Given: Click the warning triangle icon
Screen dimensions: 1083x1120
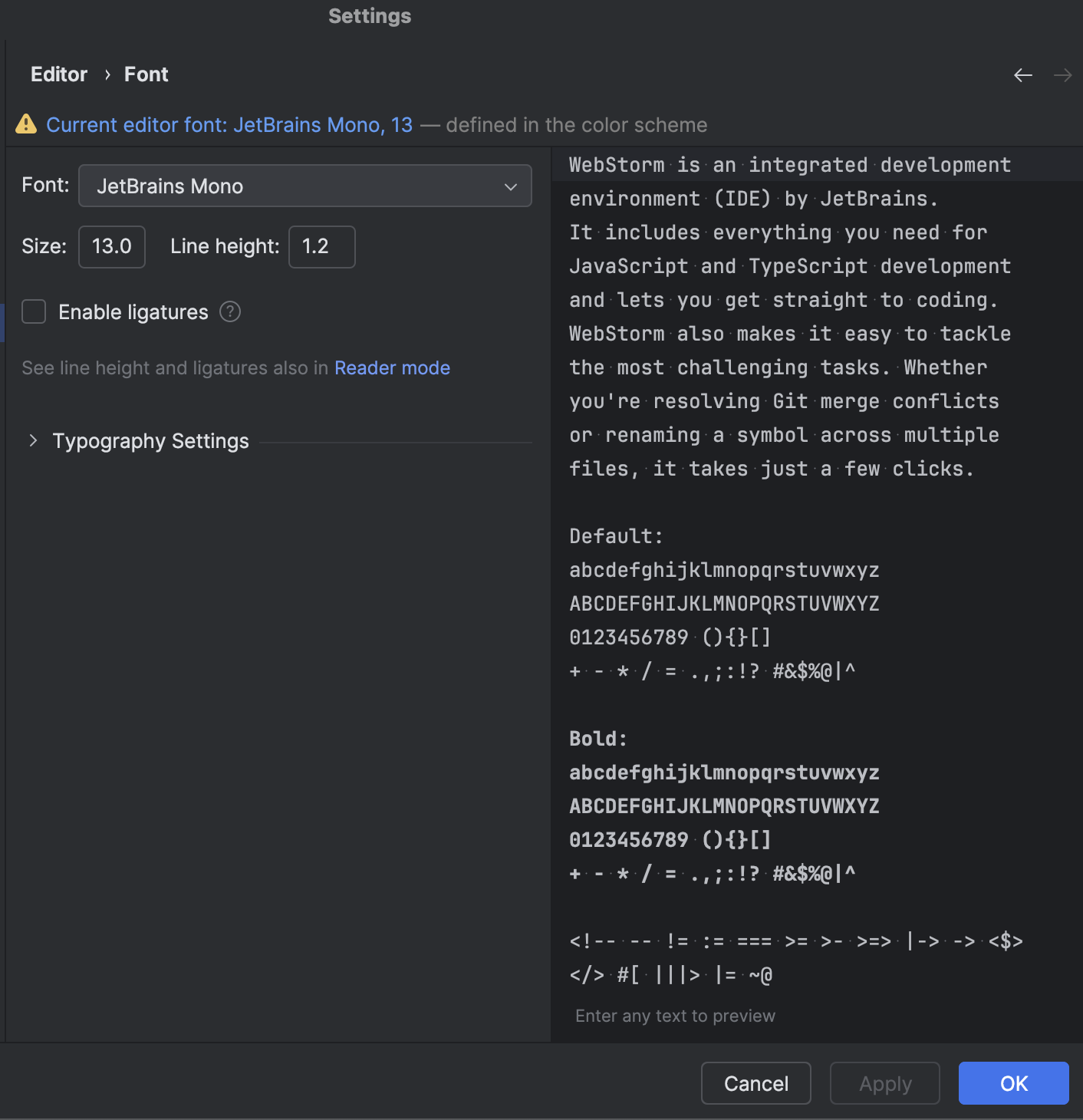Looking at the screenshot, I should click(x=27, y=124).
